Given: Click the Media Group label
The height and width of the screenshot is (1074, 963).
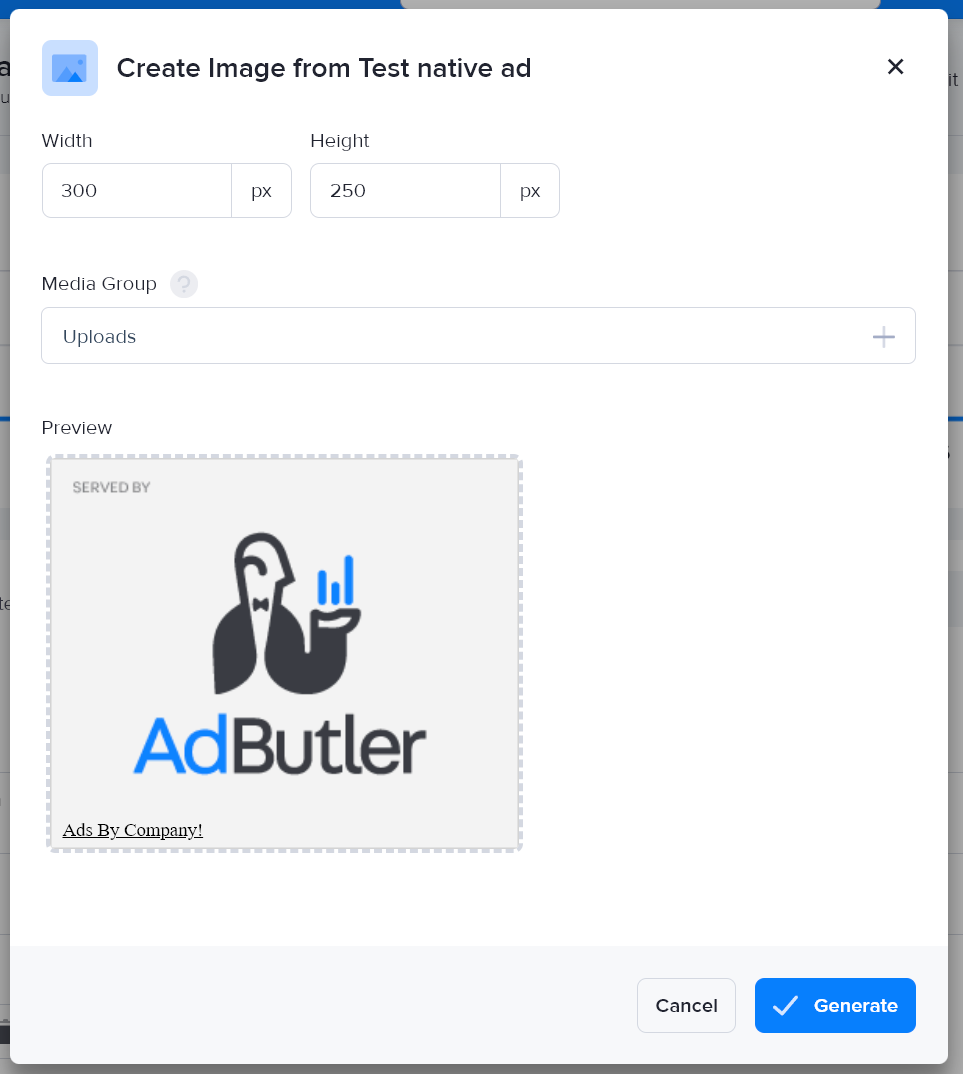Looking at the screenshot, I should (99, 284).
